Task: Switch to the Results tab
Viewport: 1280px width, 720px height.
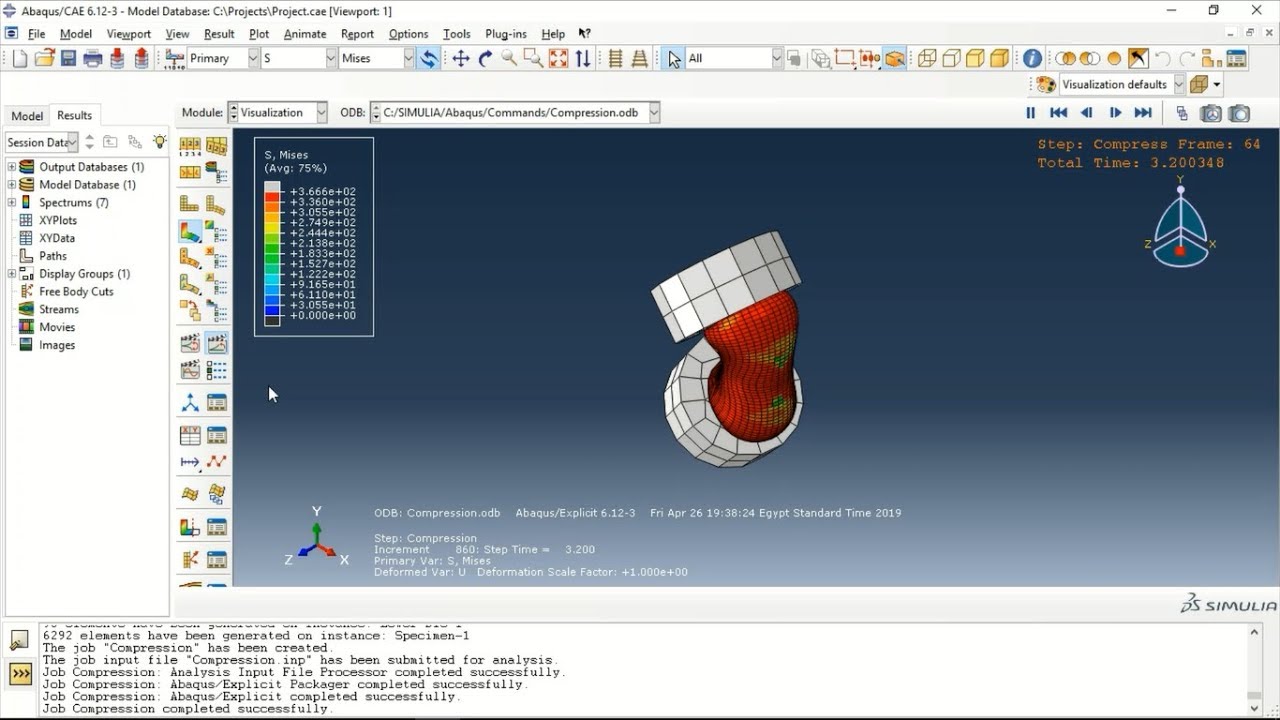Action: pos(74,116)
